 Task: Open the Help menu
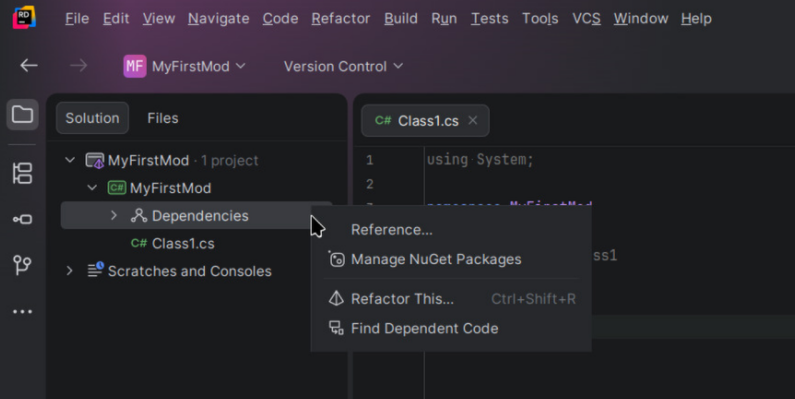coord(696,19)
